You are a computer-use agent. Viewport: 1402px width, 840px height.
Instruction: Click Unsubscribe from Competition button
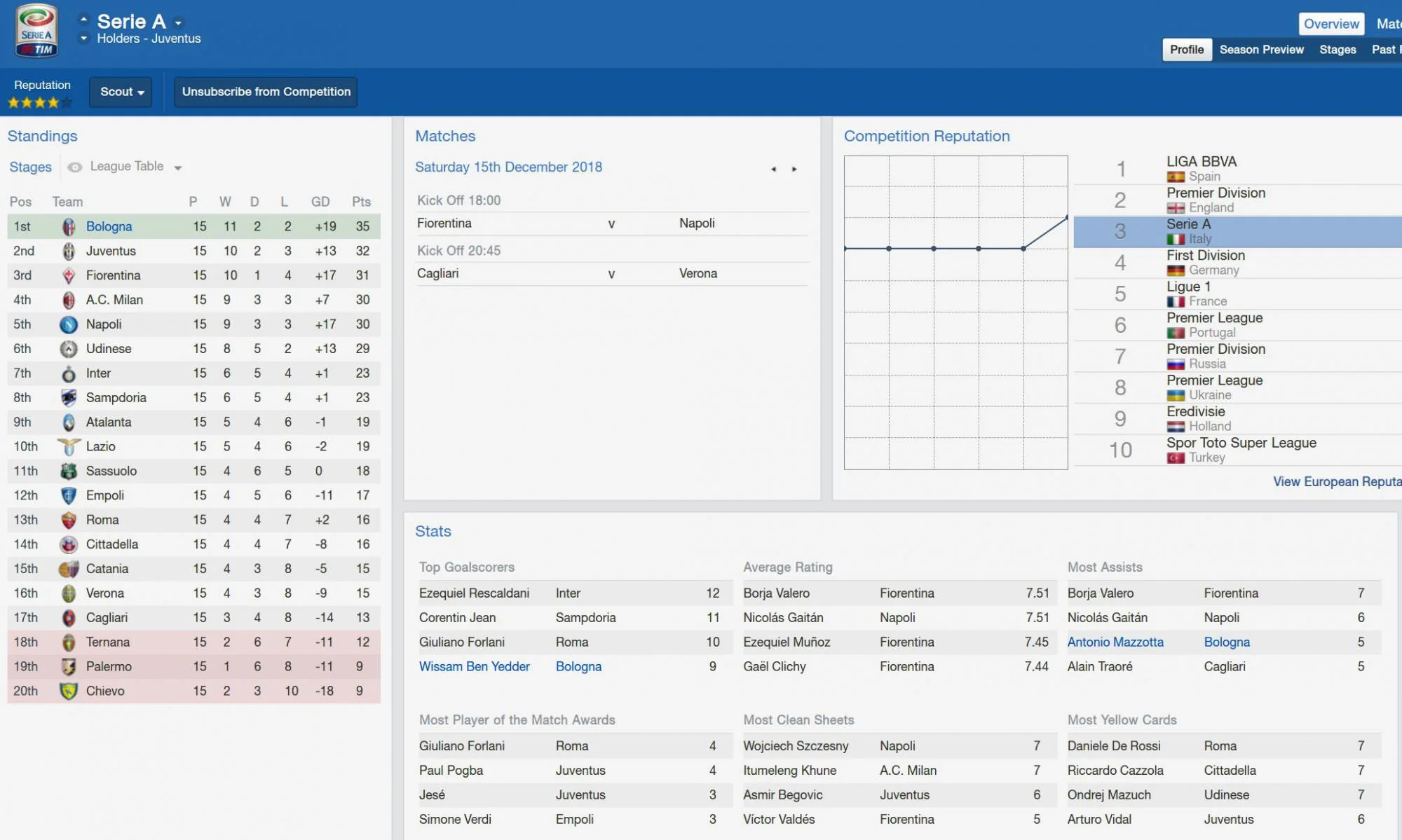[266, 92]
